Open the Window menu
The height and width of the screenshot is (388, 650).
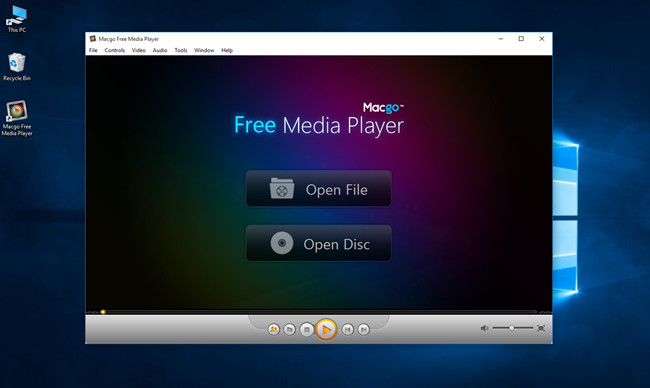click(204, 50)
